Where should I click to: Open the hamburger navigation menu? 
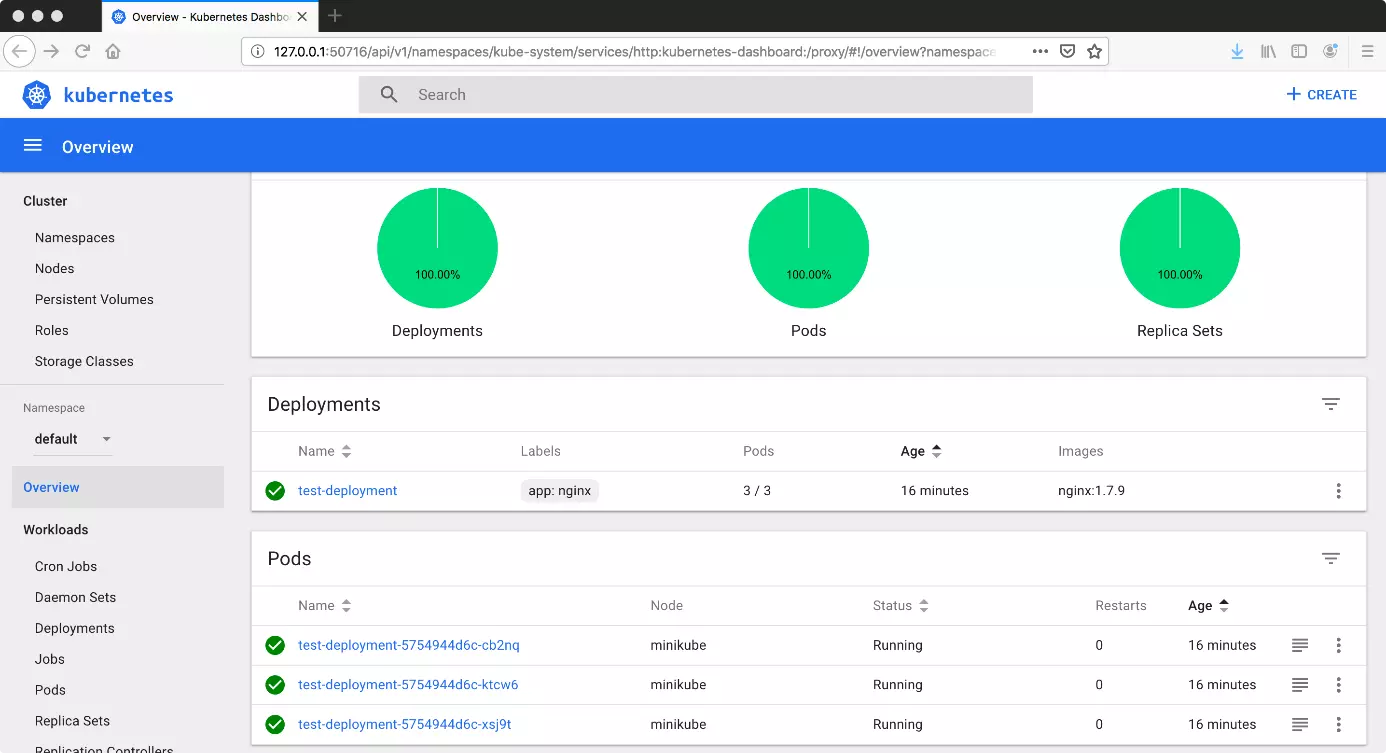[x=32, y=146]
